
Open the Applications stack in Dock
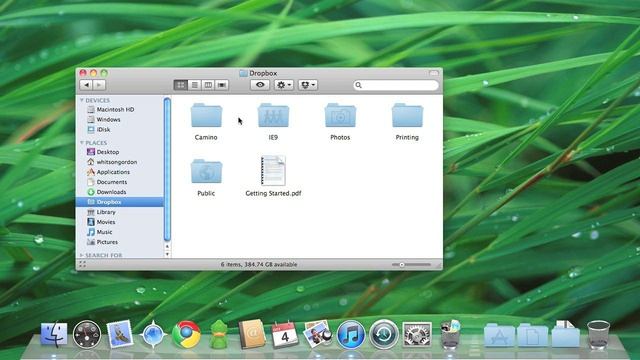[x=499, y=336]
